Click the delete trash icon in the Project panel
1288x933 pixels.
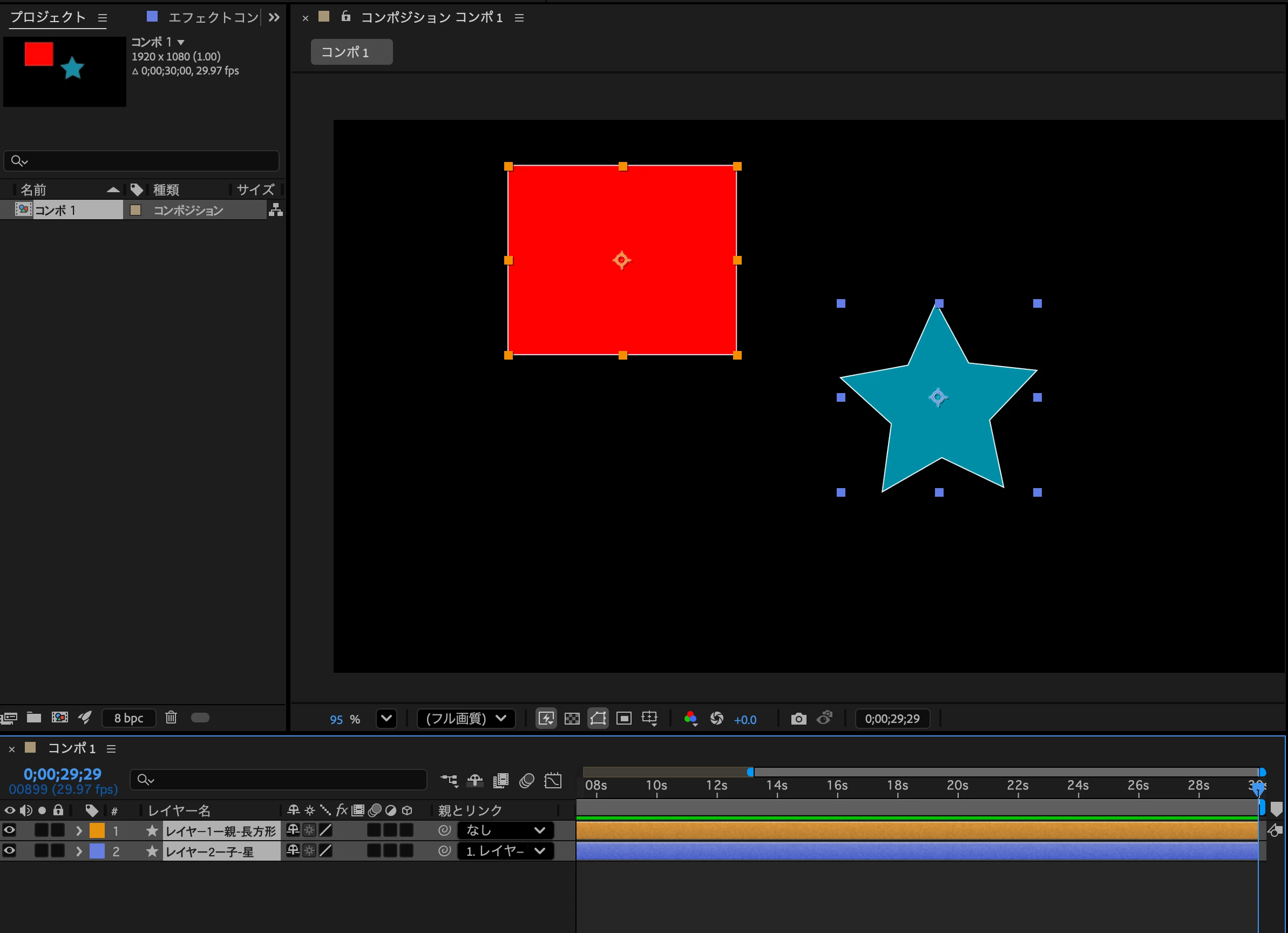[171, 717]
